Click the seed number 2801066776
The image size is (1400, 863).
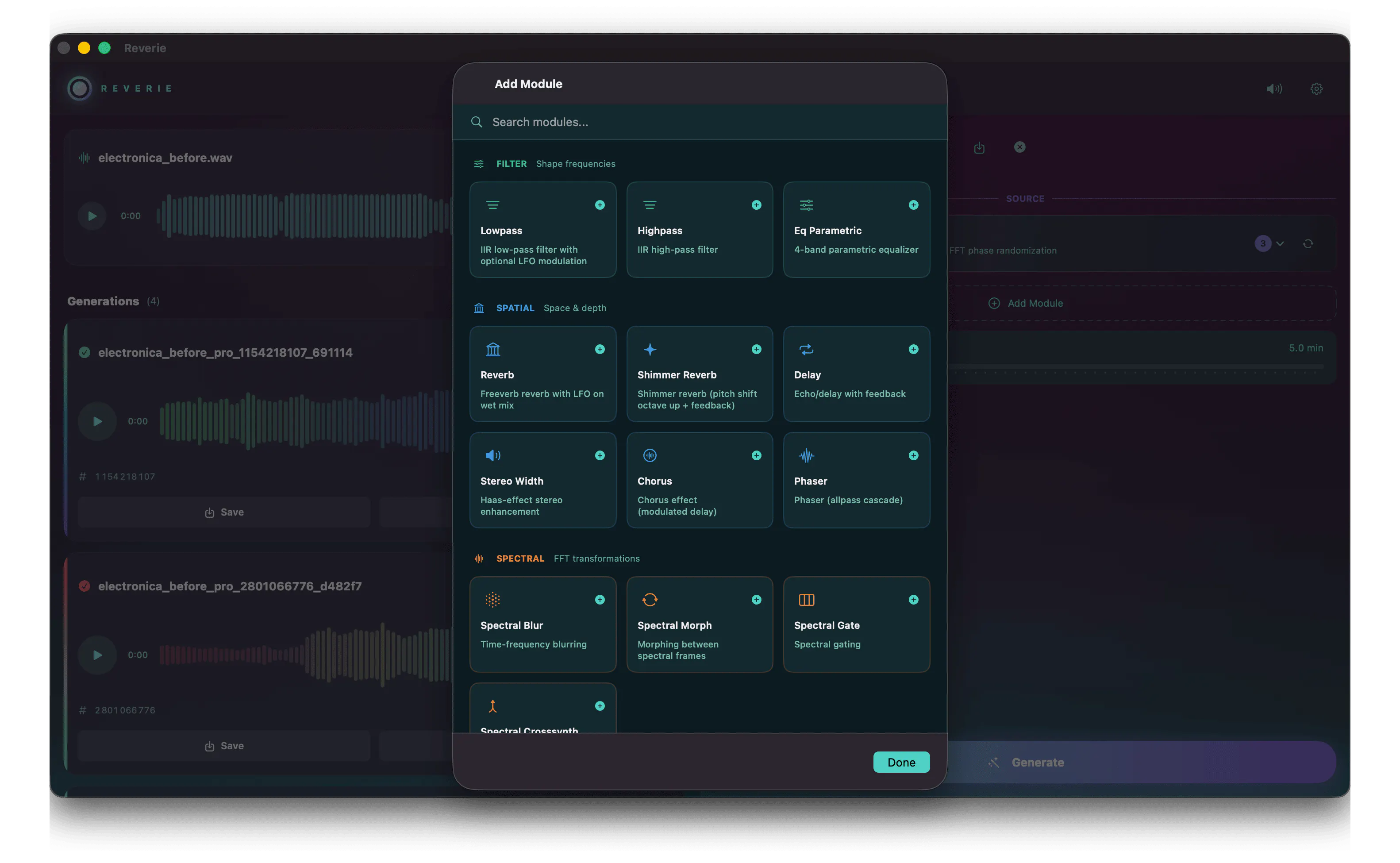(125, 710)
